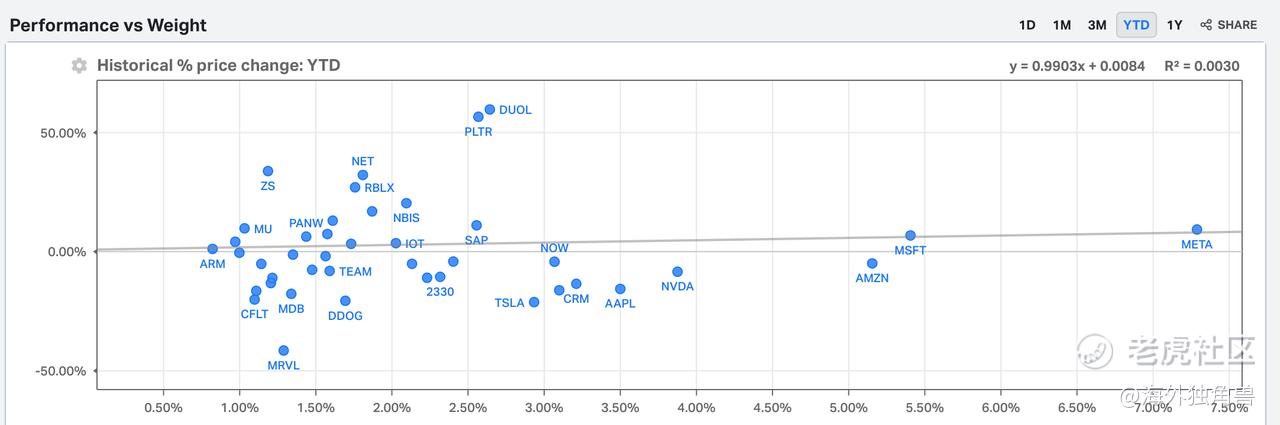Select the TSLA data point
Image resolution: width=1280 pixels, height=425 pixels.
(x=534, y=302)
